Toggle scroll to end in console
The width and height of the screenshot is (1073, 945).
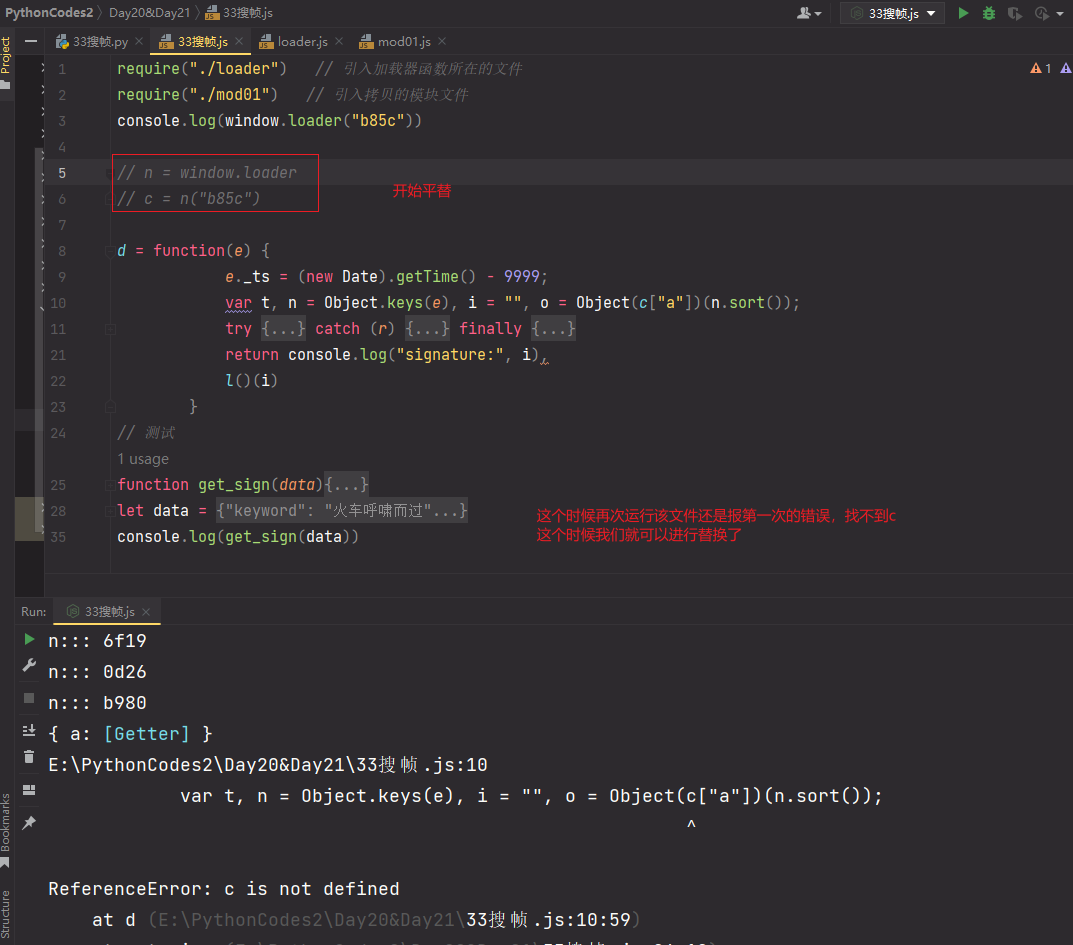[x=29, y=730]
